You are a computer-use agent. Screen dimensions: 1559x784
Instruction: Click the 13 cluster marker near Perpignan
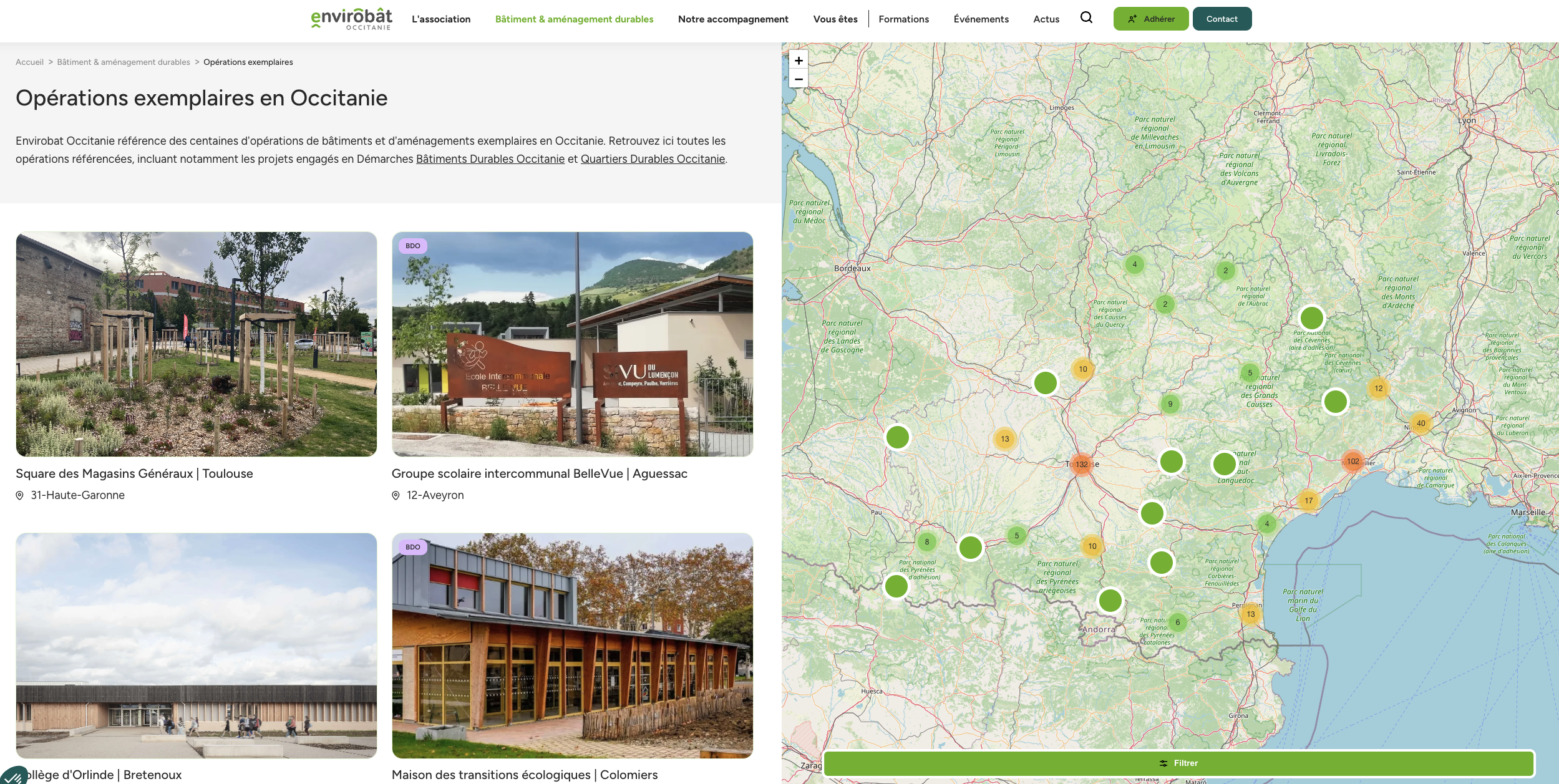[x=1250, y=614]
